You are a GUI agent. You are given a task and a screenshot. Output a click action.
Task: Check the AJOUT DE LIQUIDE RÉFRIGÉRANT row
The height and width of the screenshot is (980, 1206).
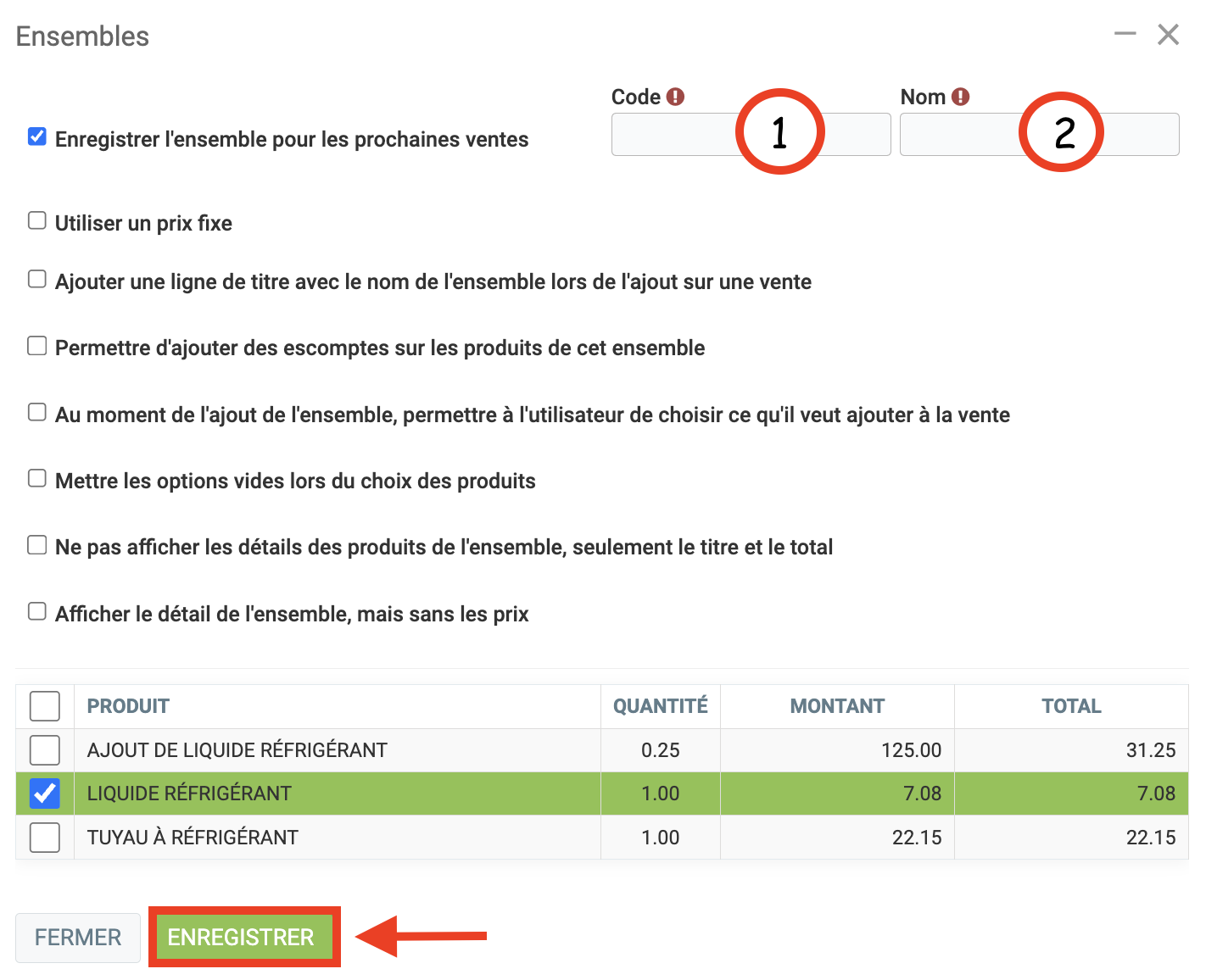pyautogui.click(x=45, y=750)
